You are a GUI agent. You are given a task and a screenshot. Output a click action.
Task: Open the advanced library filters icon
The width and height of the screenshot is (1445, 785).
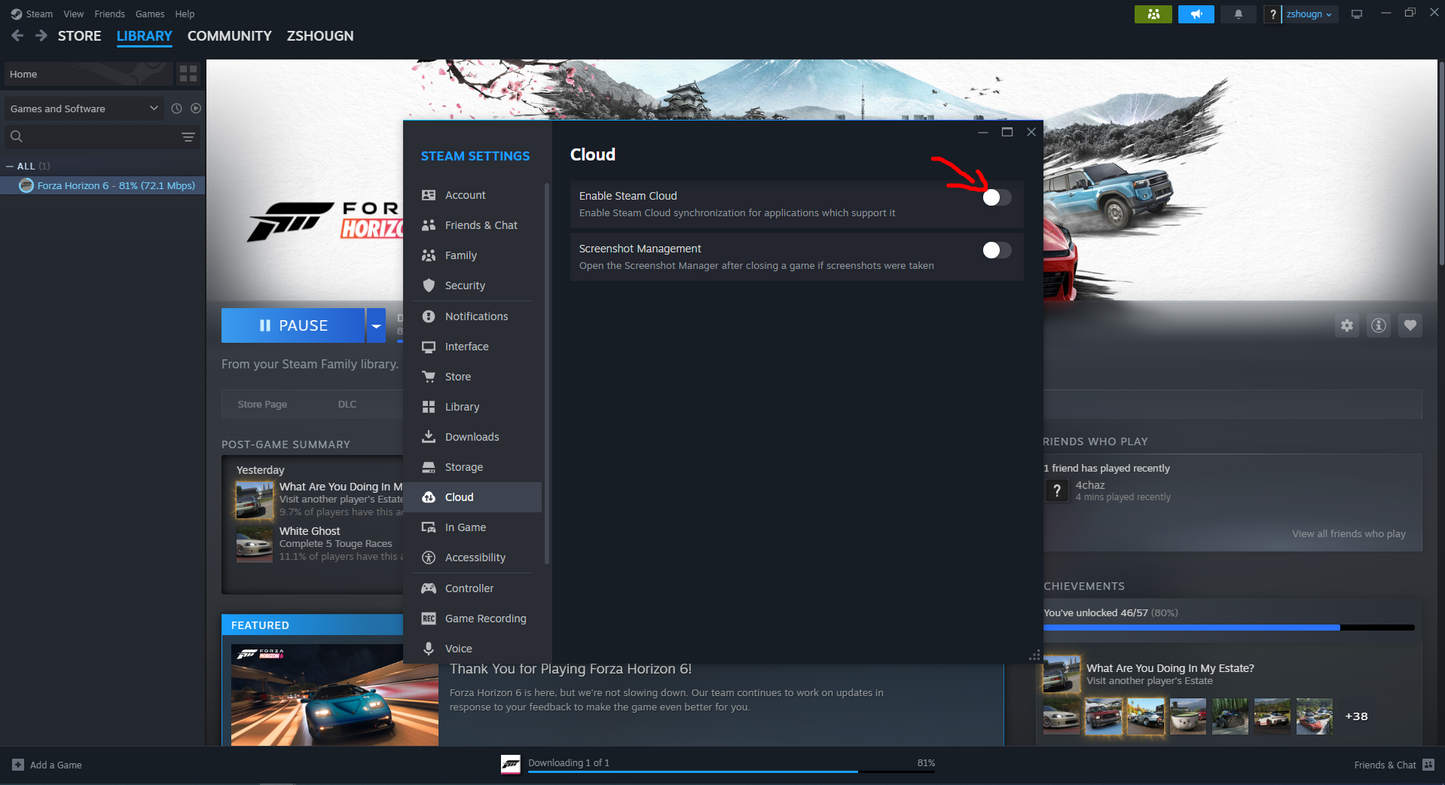[x=188, y=137]
